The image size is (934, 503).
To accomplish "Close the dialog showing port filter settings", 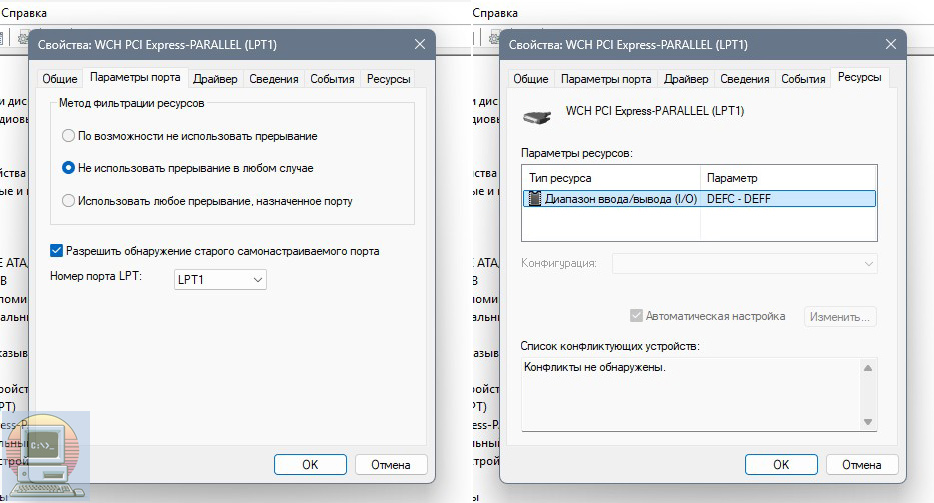I will tap(419, 45).
